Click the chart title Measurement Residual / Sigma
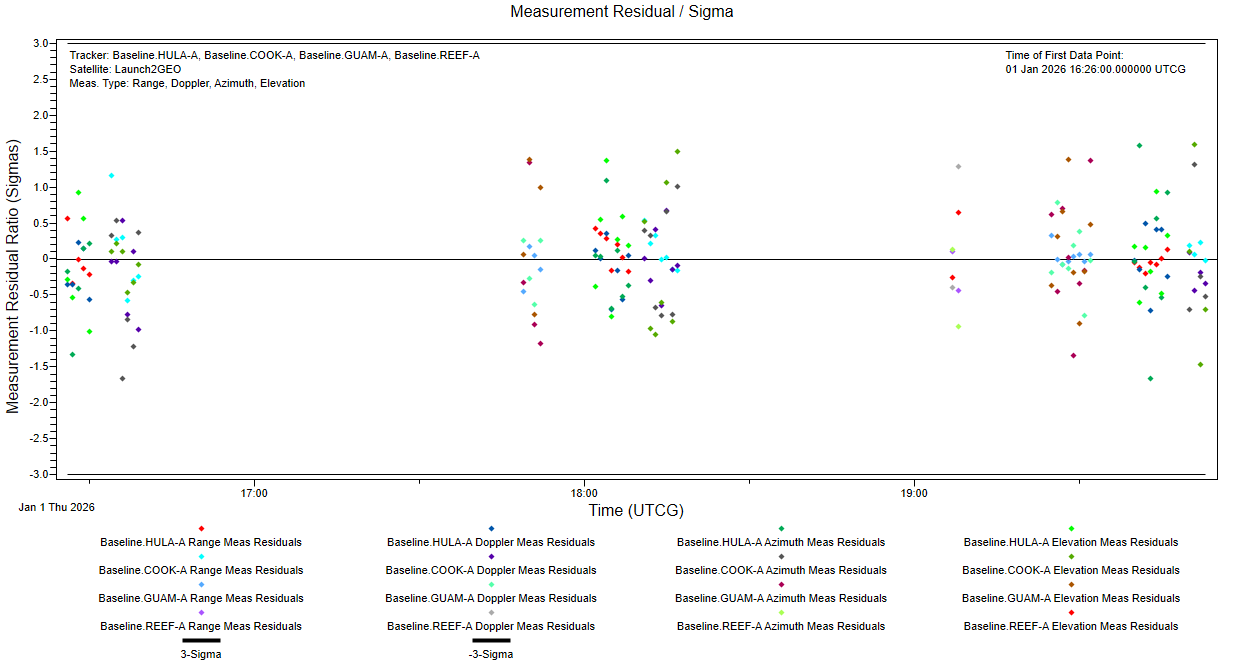 tap(622, 12)
